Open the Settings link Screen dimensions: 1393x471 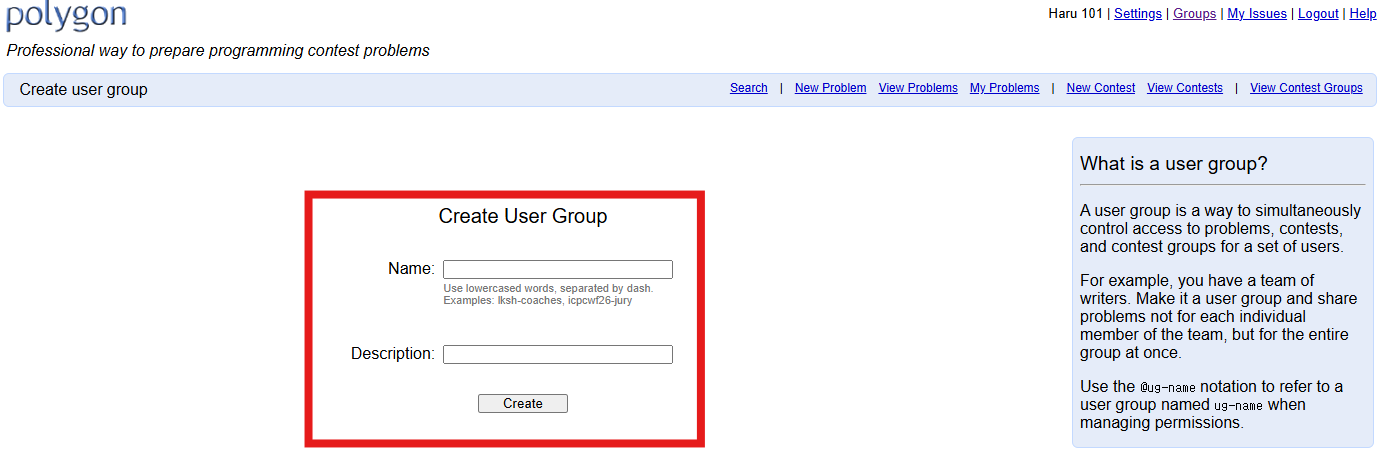pos(1138,14)
